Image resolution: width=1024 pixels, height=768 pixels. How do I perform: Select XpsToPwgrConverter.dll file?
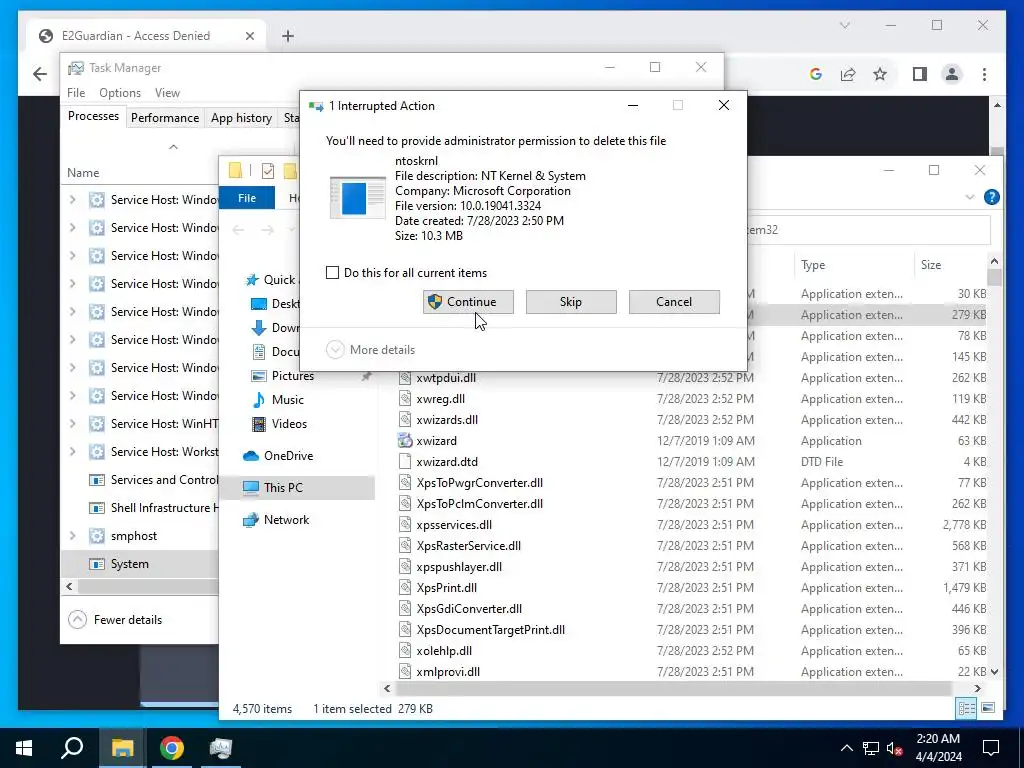tap(479, 483)
